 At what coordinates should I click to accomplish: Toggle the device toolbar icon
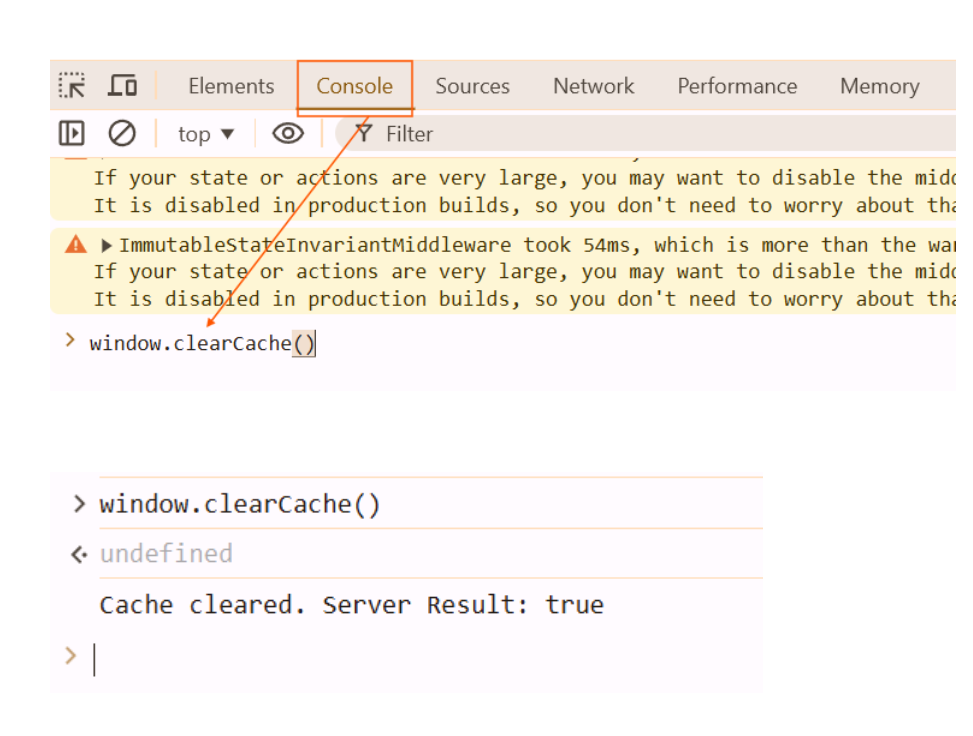(122, 86)
